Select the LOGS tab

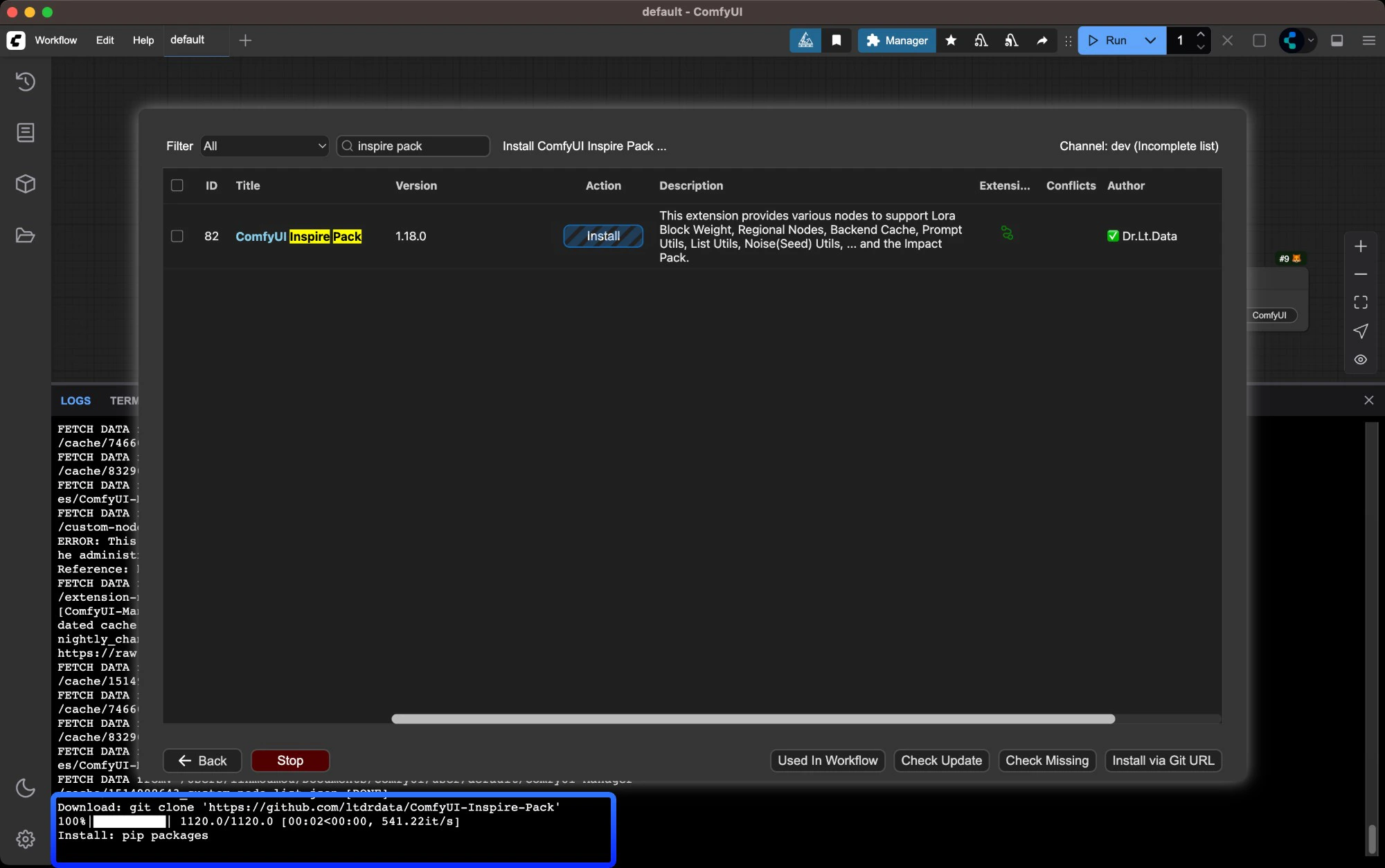[x=75, y=401]
